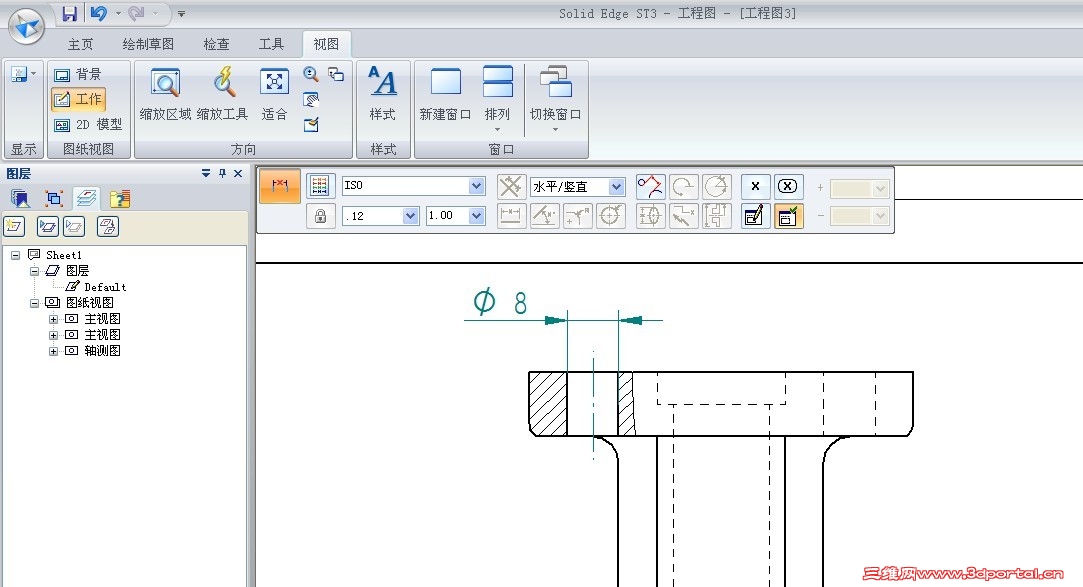Open the library tab icon in side panel
Viewport: 1083px width, 587px height.
click(x=20, y=199)
